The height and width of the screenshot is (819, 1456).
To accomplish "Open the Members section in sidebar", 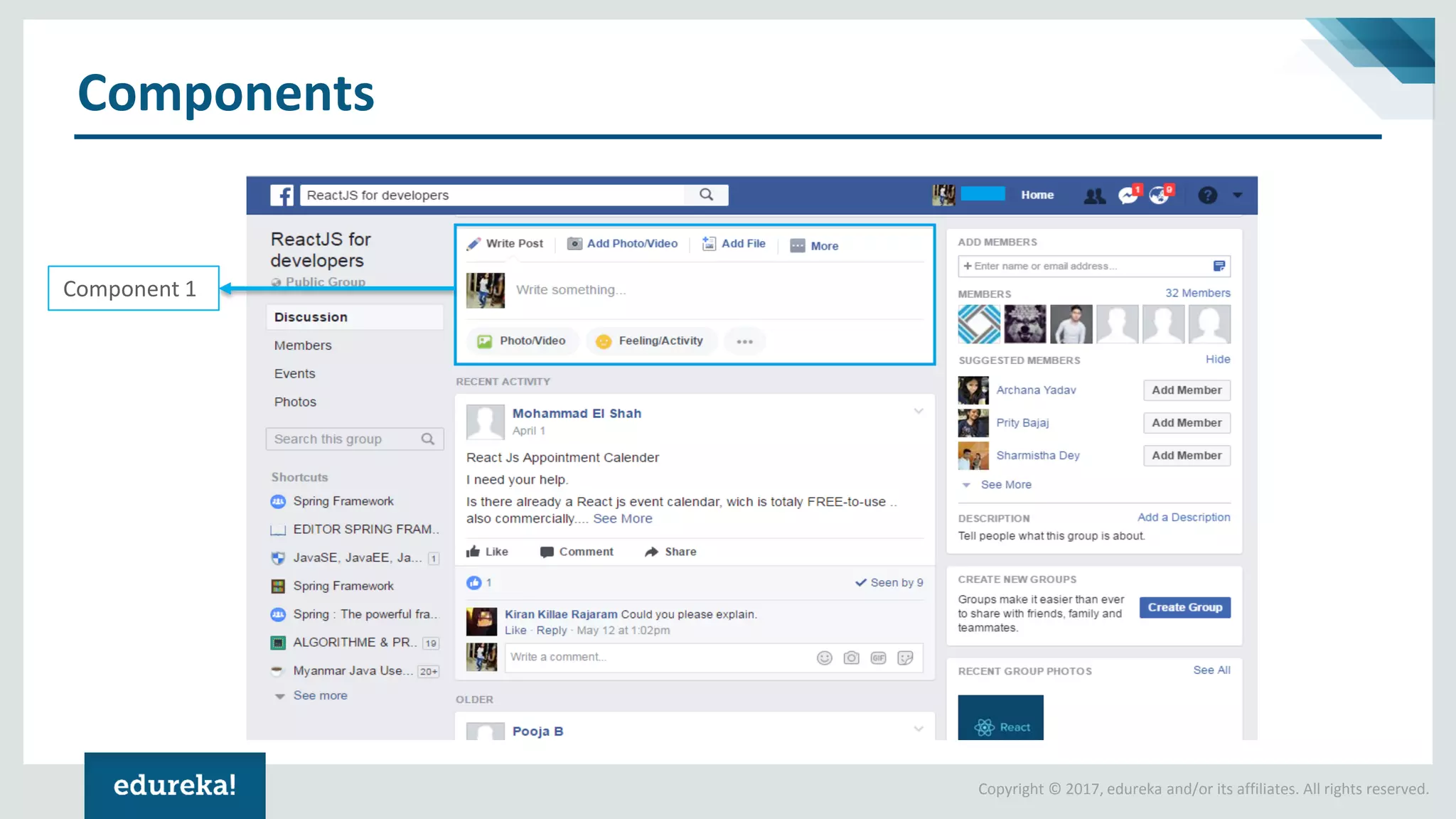I will [303, 346].
